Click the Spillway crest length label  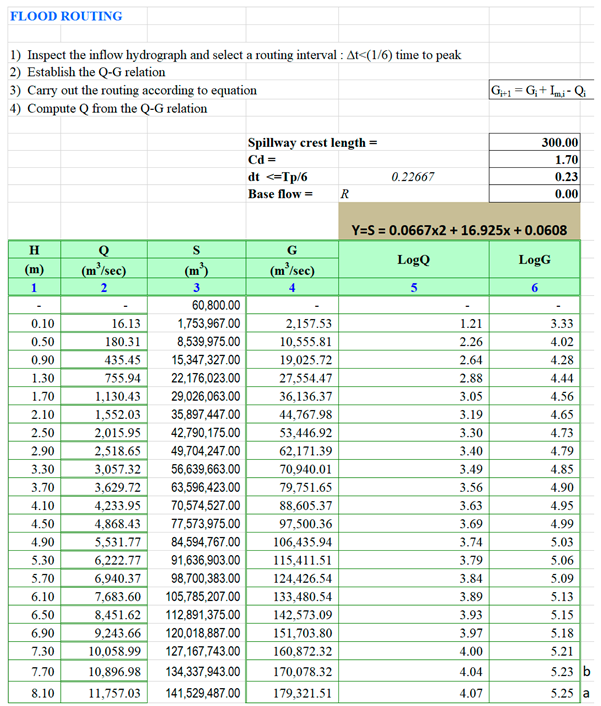312,143
